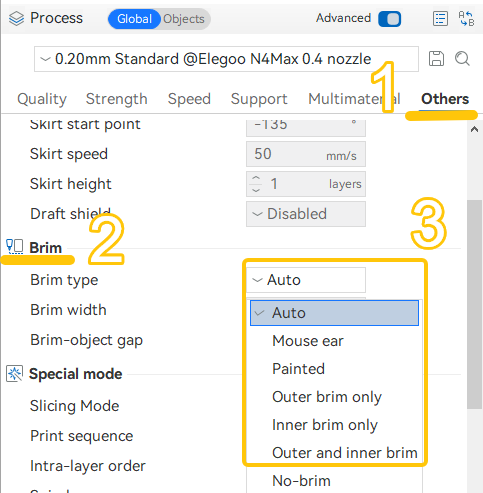Screen dimensions: 483x493
Task: Open the Support tab
Action: coord(259,99)
